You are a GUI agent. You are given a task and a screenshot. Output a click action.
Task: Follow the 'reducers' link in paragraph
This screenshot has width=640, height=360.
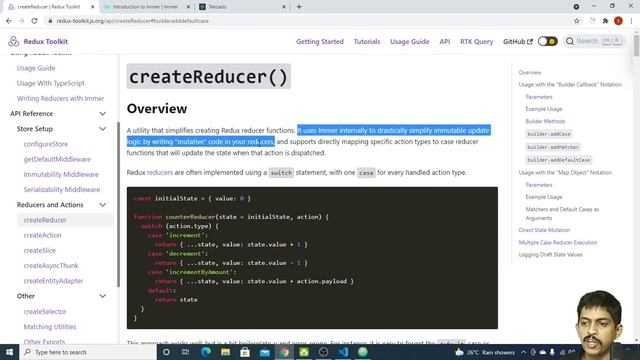(160, 172)
